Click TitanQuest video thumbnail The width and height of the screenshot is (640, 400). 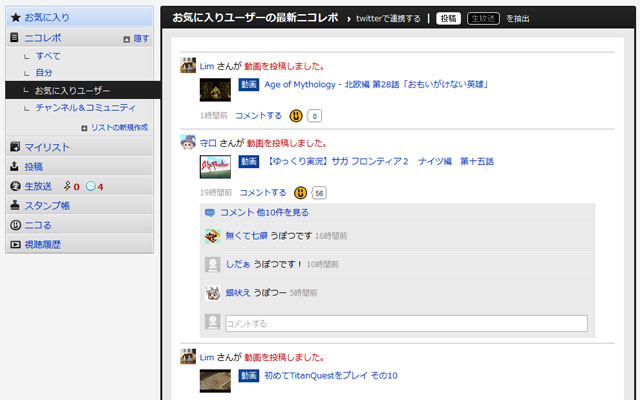click(215, 381)
